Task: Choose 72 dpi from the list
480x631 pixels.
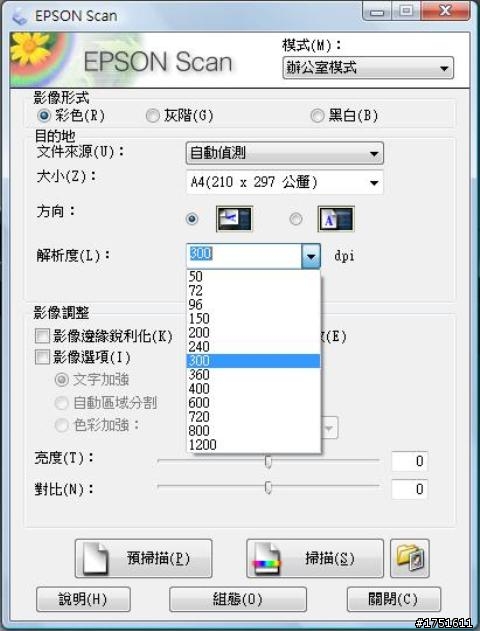Action: 253,291
